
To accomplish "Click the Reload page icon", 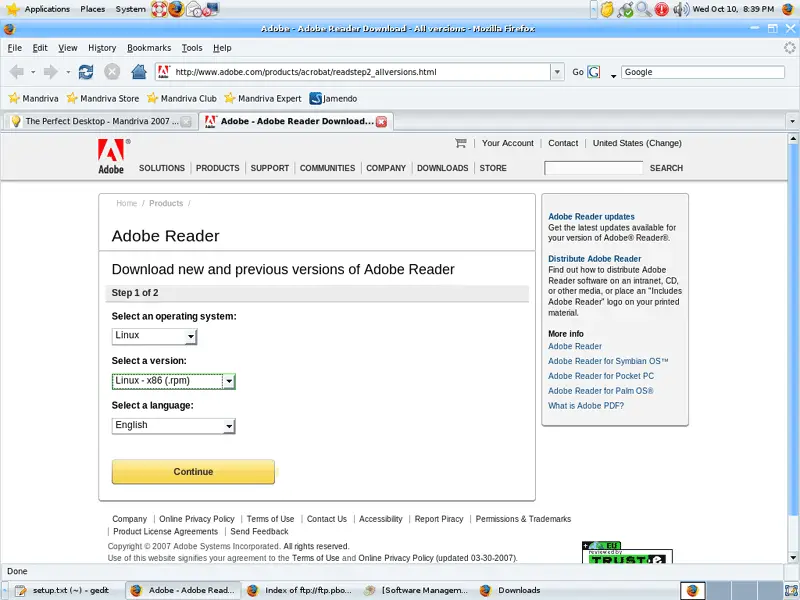I will [x=86, y=72].
